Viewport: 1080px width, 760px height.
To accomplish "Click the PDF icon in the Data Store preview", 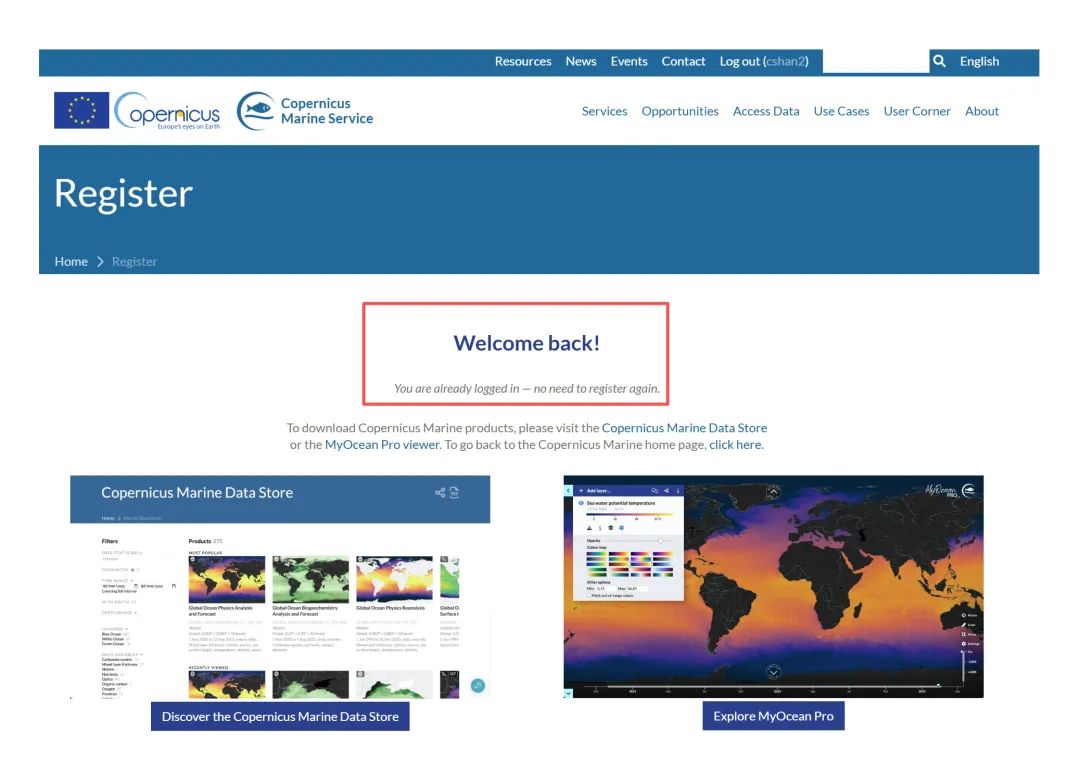I will 455,493.
